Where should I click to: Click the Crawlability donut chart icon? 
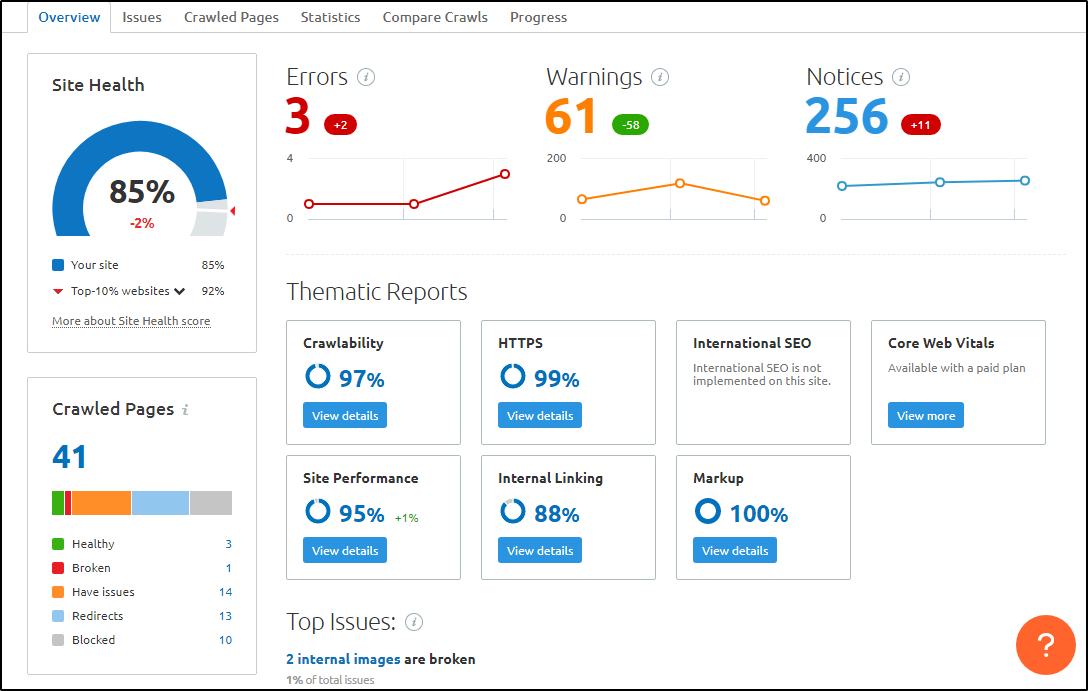[x=317, y=377]
